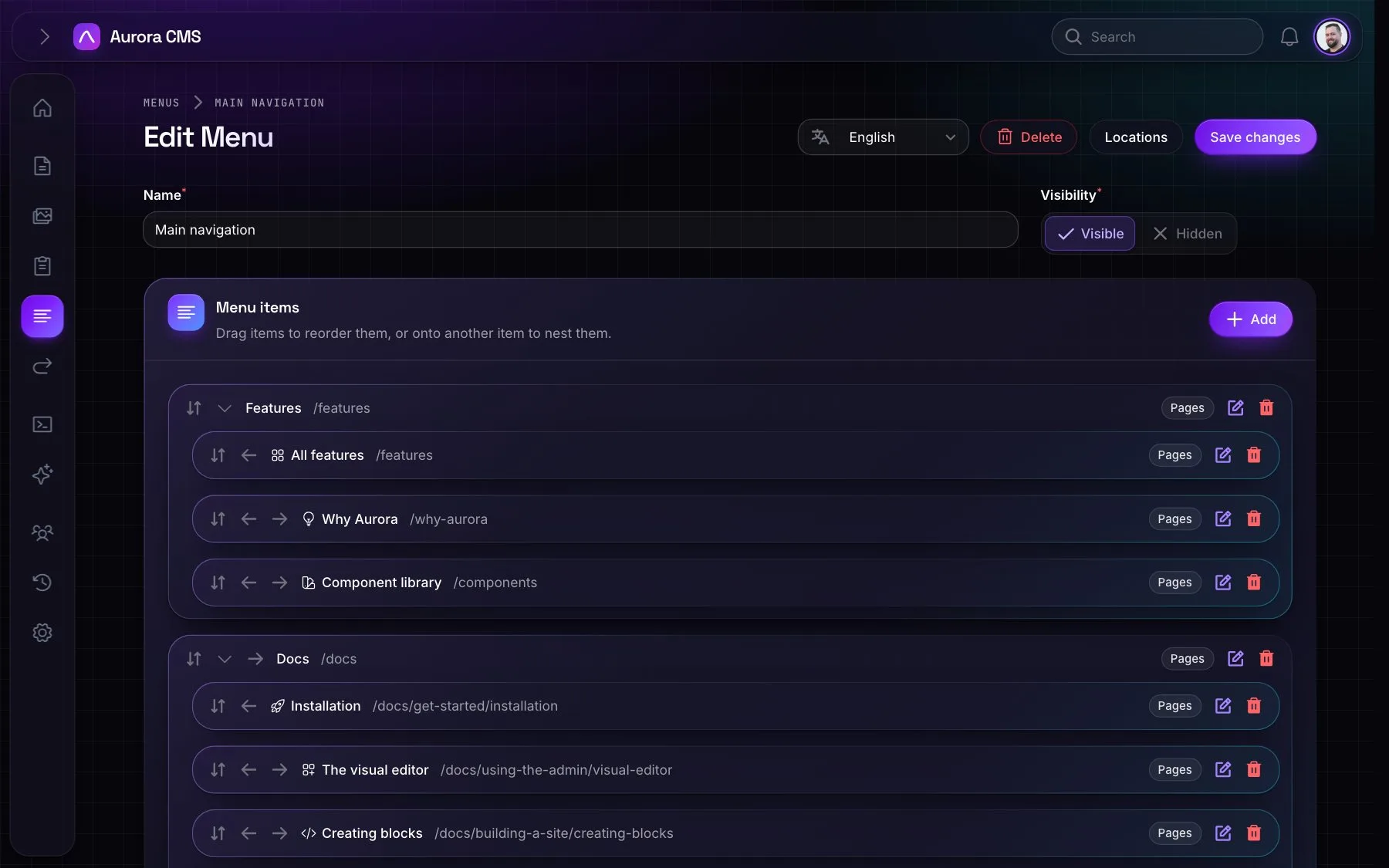Indent Component library with right arrow
The width and height of the screenshot is (1389, 868).
[x=279, y=583]
